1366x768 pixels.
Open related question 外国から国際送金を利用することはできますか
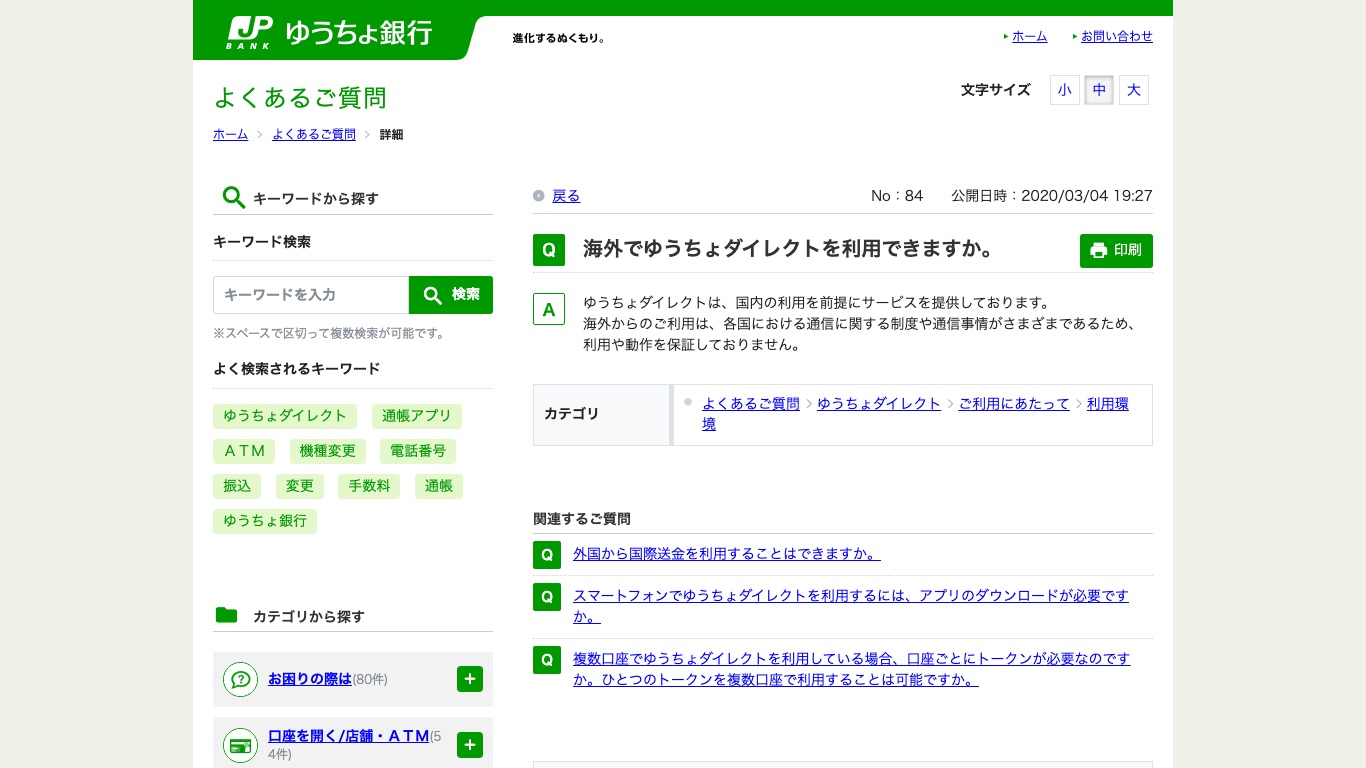[727, 554]
